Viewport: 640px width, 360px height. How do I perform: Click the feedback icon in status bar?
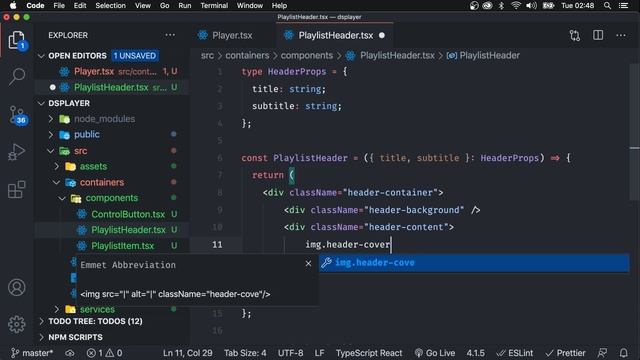pyautogui.click(x=602, y=353)
